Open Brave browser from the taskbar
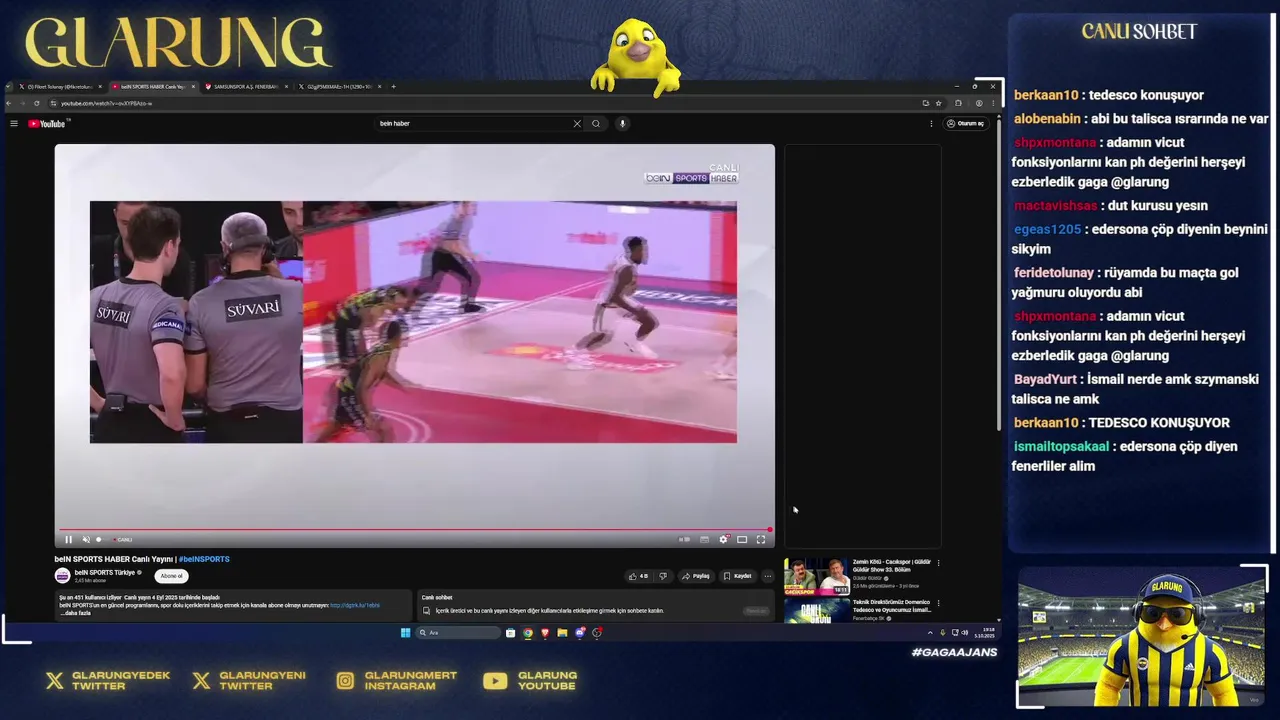The height and width of the screenshot is (720, 1280). point(545,632)
